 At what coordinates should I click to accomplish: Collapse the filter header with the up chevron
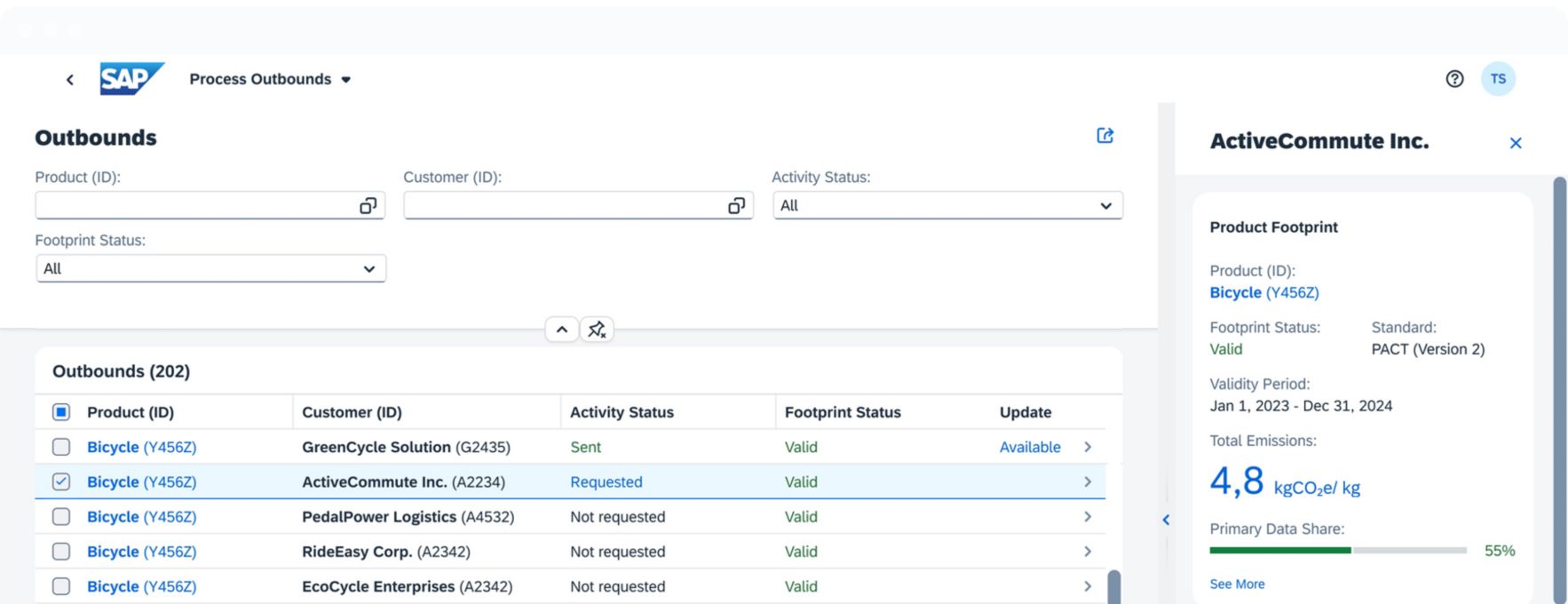[562, 330]
